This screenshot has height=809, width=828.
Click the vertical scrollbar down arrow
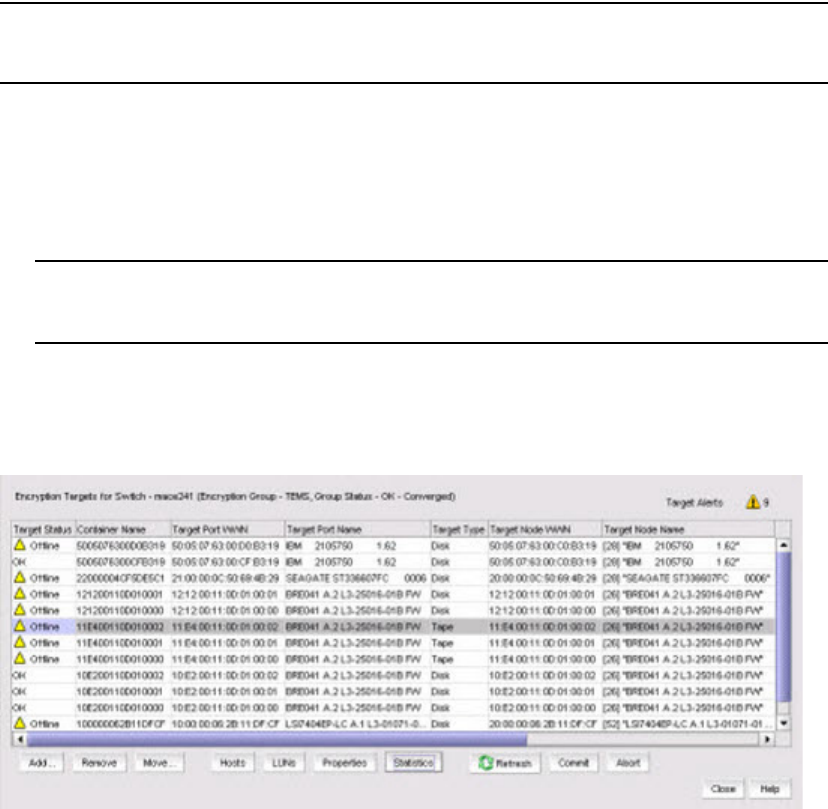[x=784, y=723]
